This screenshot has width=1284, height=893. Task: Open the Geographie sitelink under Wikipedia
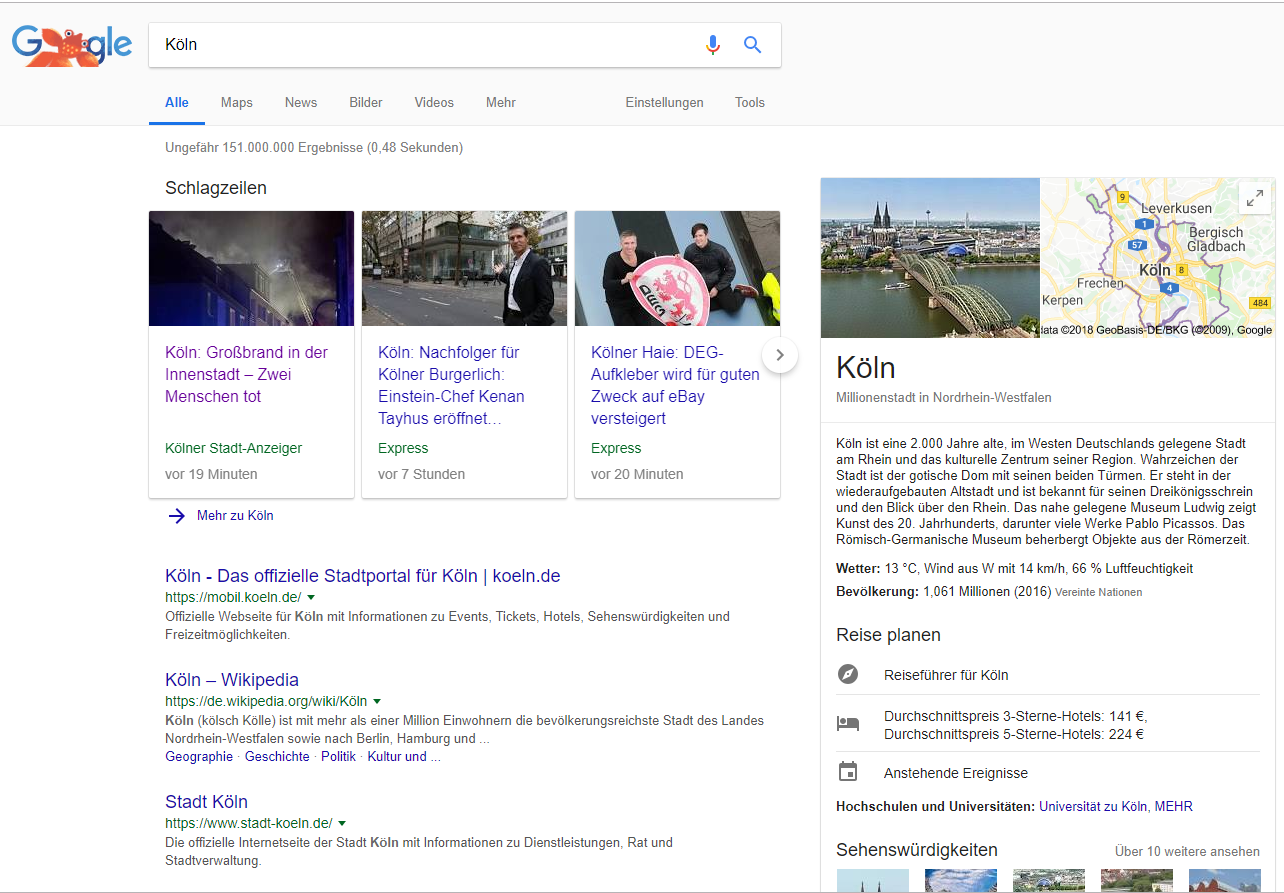click(199, 757)
